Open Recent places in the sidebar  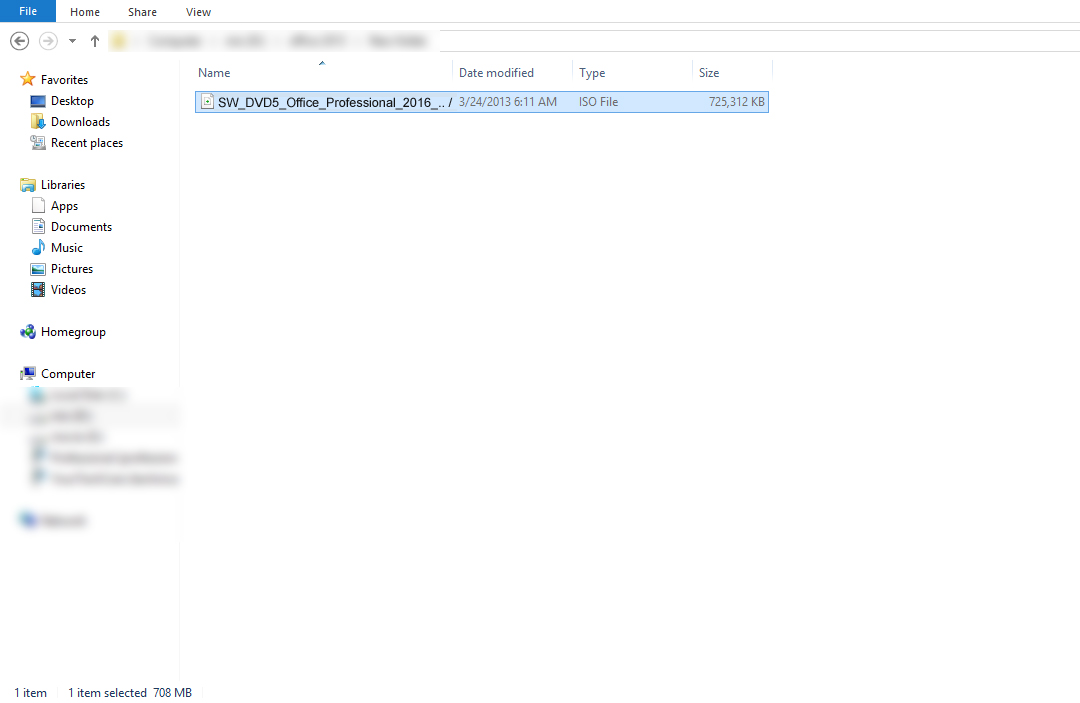pos(86,143)
